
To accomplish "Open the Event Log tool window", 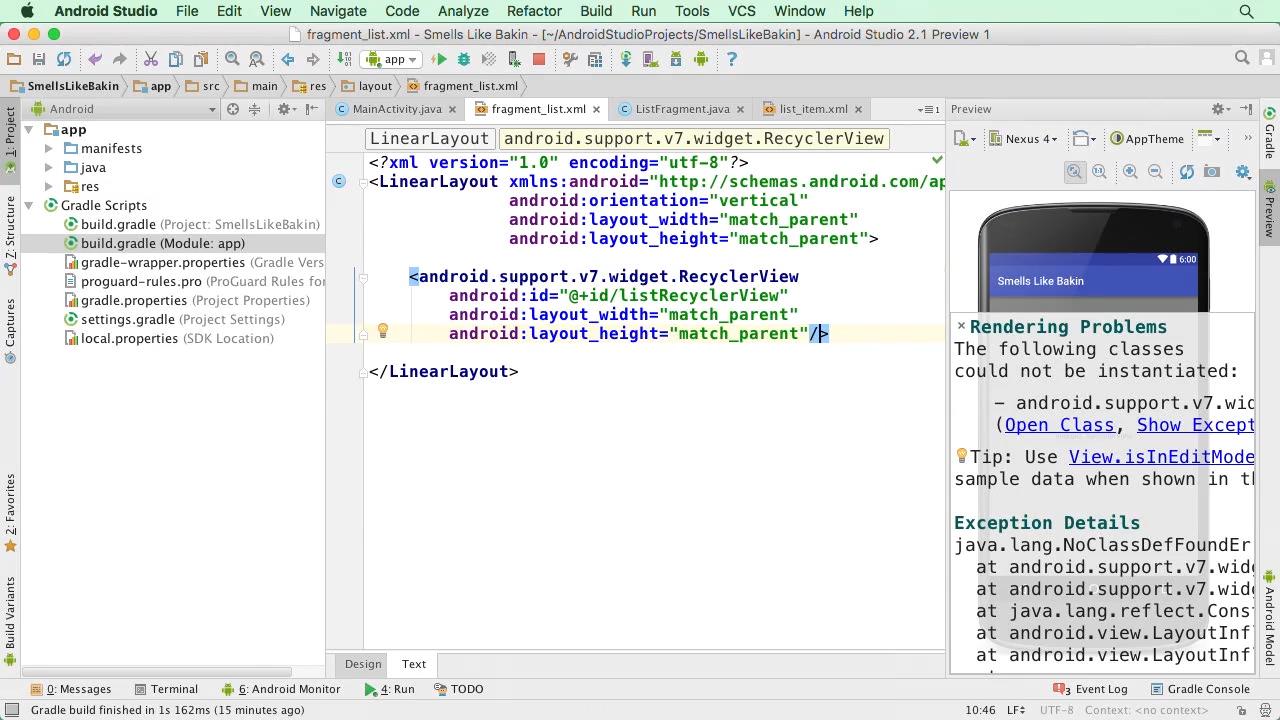I will tap(1090, 689).
